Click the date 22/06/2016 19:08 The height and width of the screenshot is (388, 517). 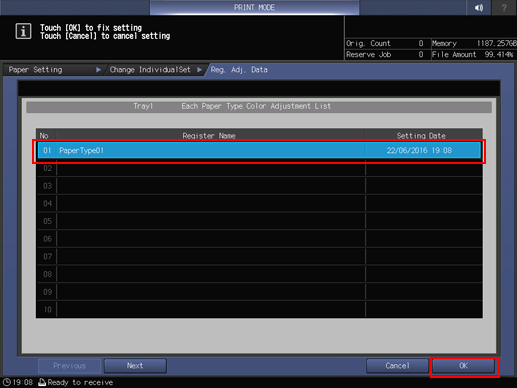pyautogui.click(x=419, y=150)
